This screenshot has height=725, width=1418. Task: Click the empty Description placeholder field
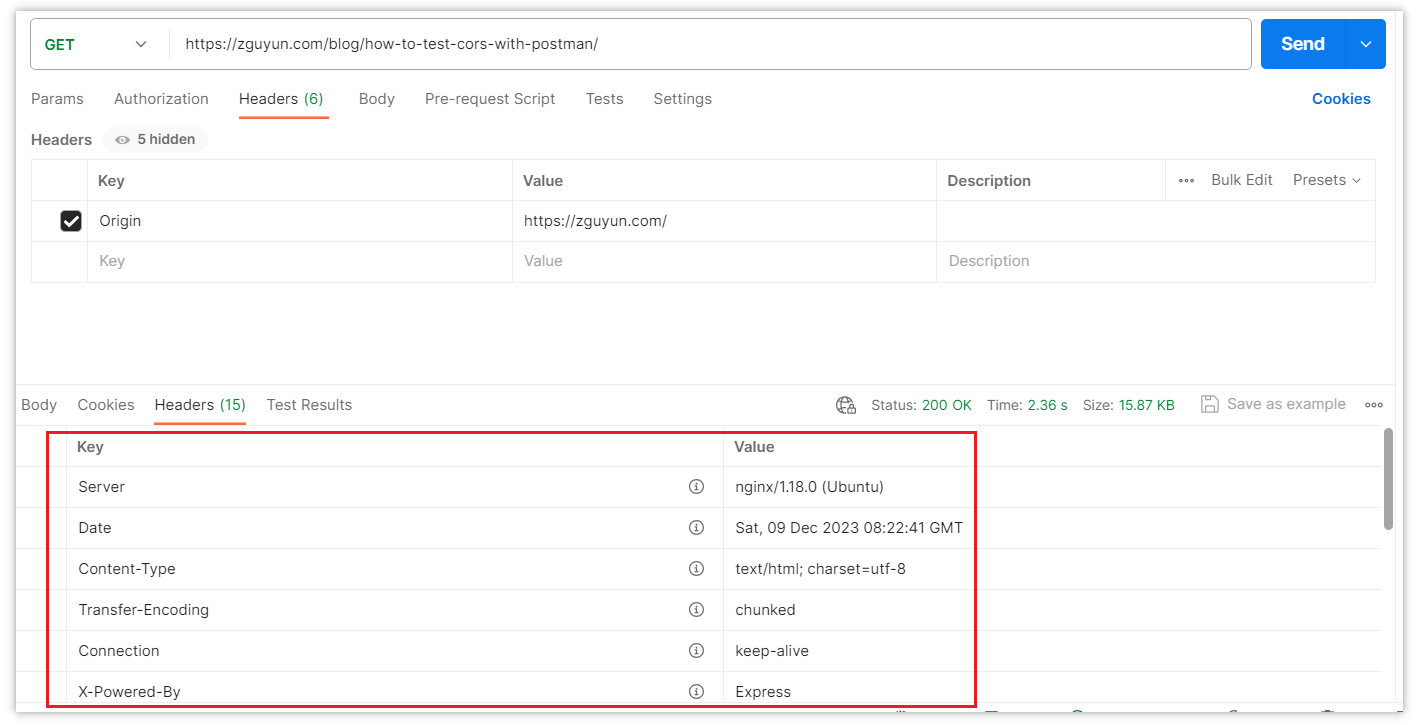[x=1156, y=261]
